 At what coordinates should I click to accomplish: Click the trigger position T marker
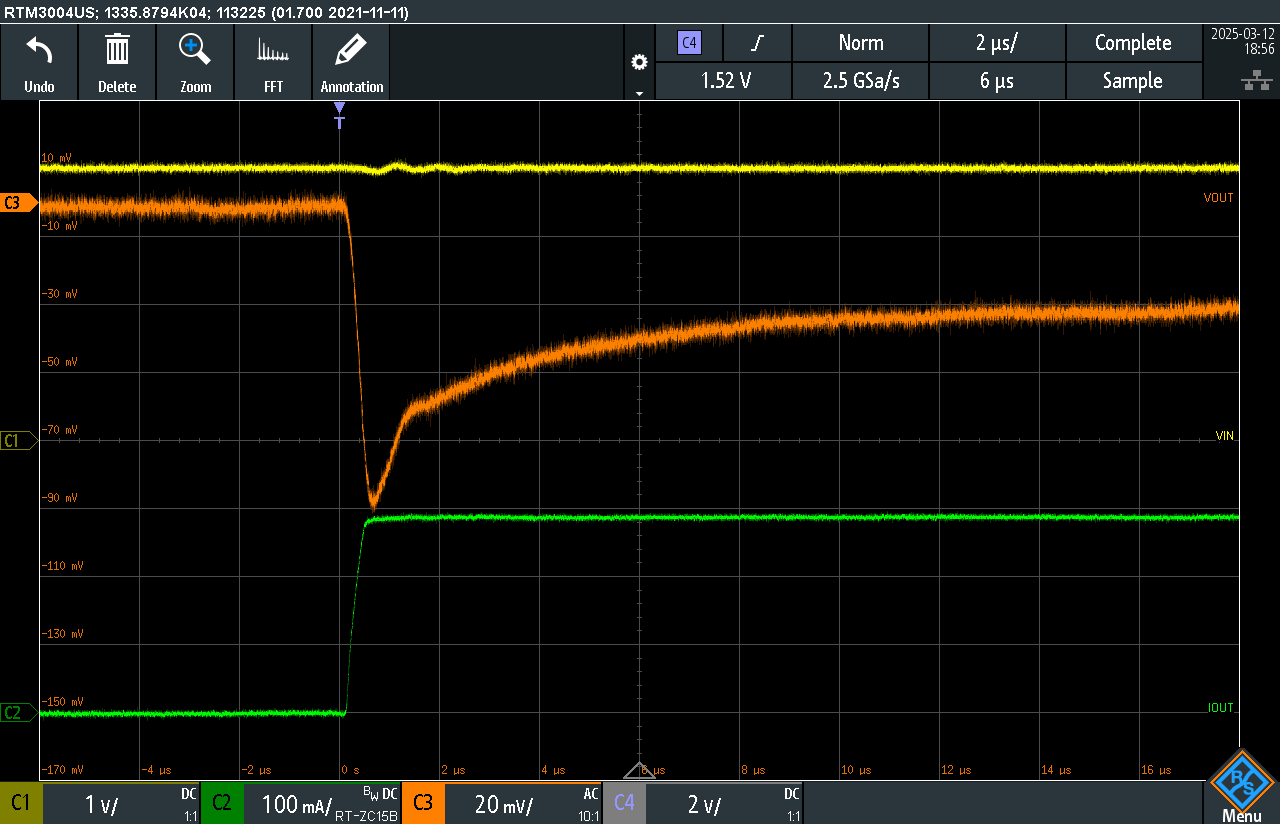point(339,115)
